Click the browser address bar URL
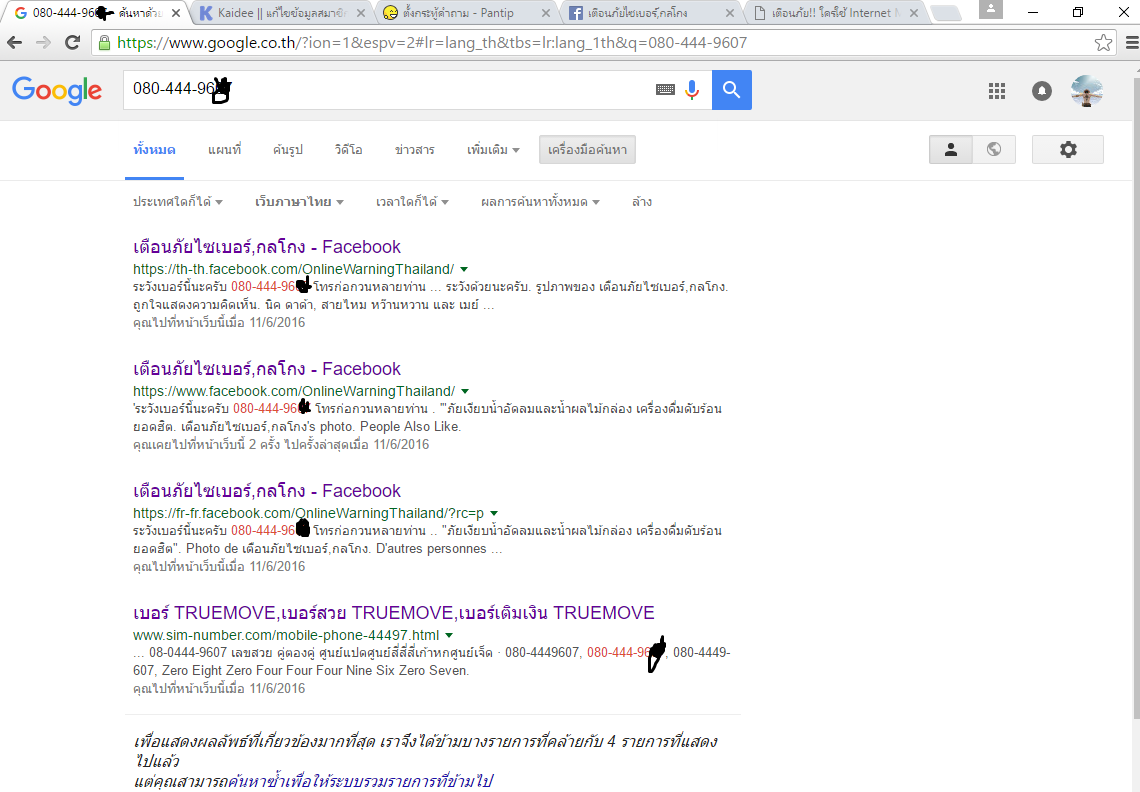Viewport: 1140px width, 792px height. (432, 43)
